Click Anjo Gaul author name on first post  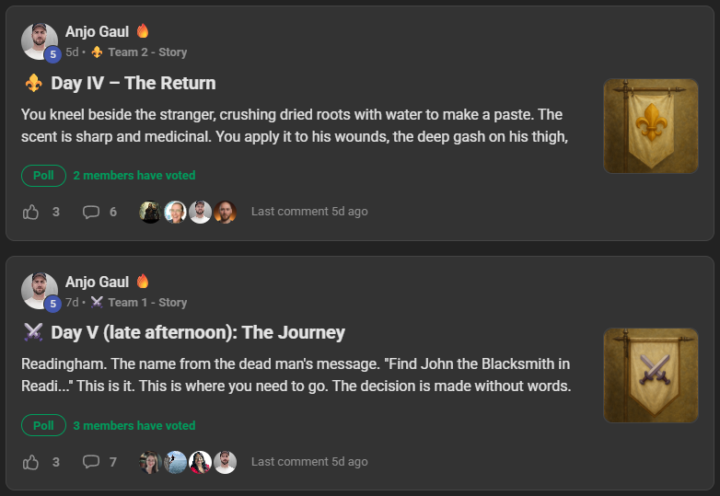point(97,32)
